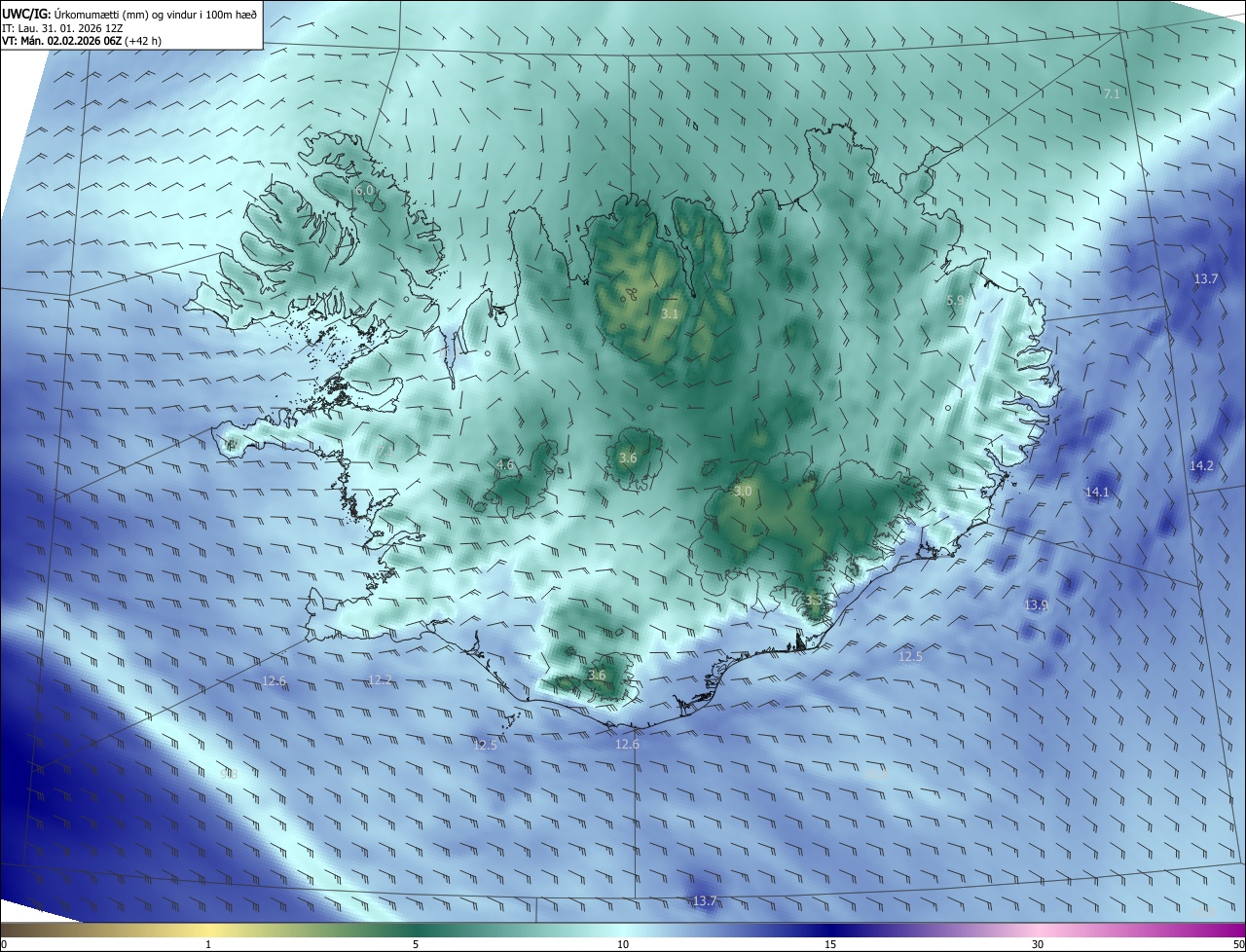Click the 13.9 value label
This screenshot has height=952, width=1246.
click(1036, 604)
